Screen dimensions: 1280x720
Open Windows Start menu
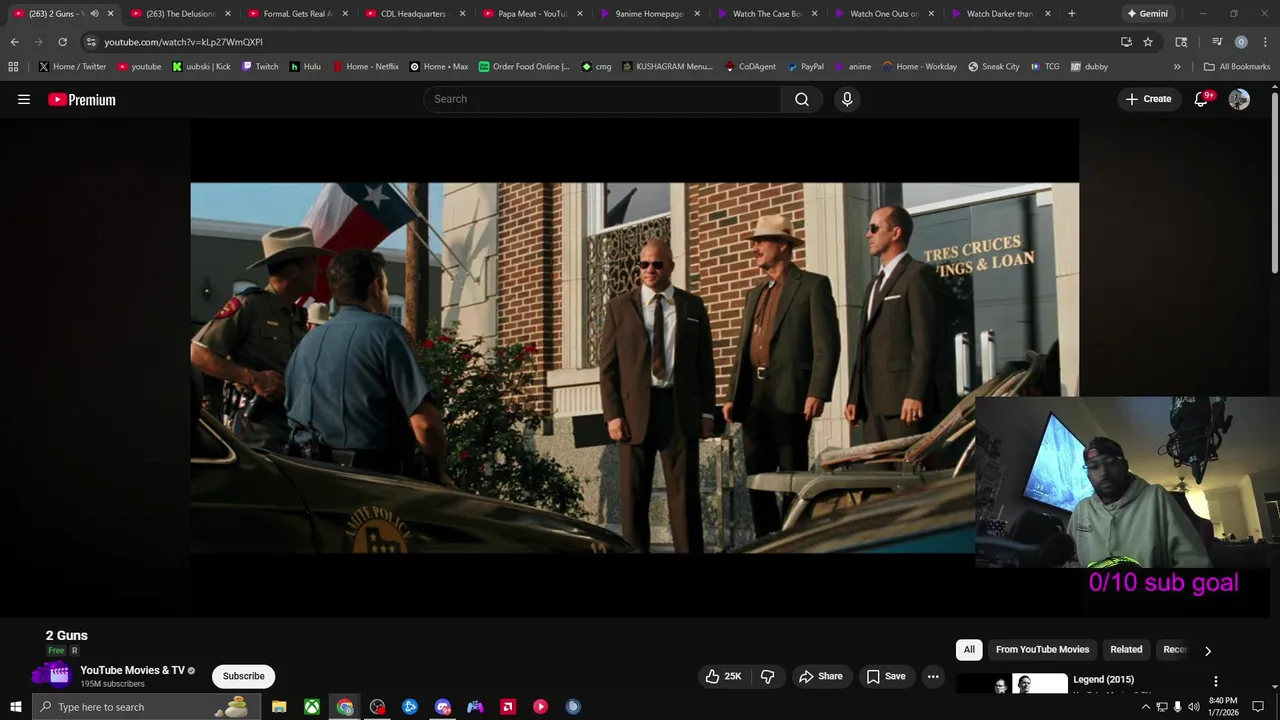(x=15, y=707)
